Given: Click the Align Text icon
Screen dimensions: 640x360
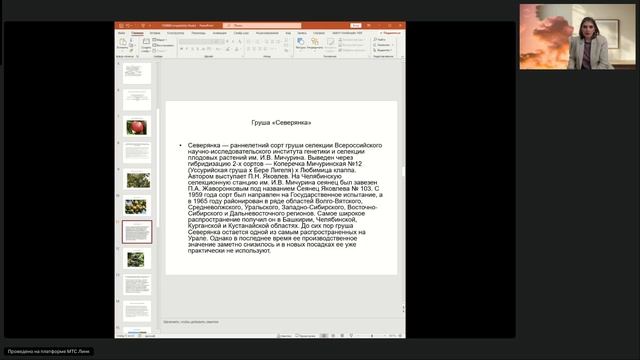Looking at the screenshot, I should click(x=286, y=45).
